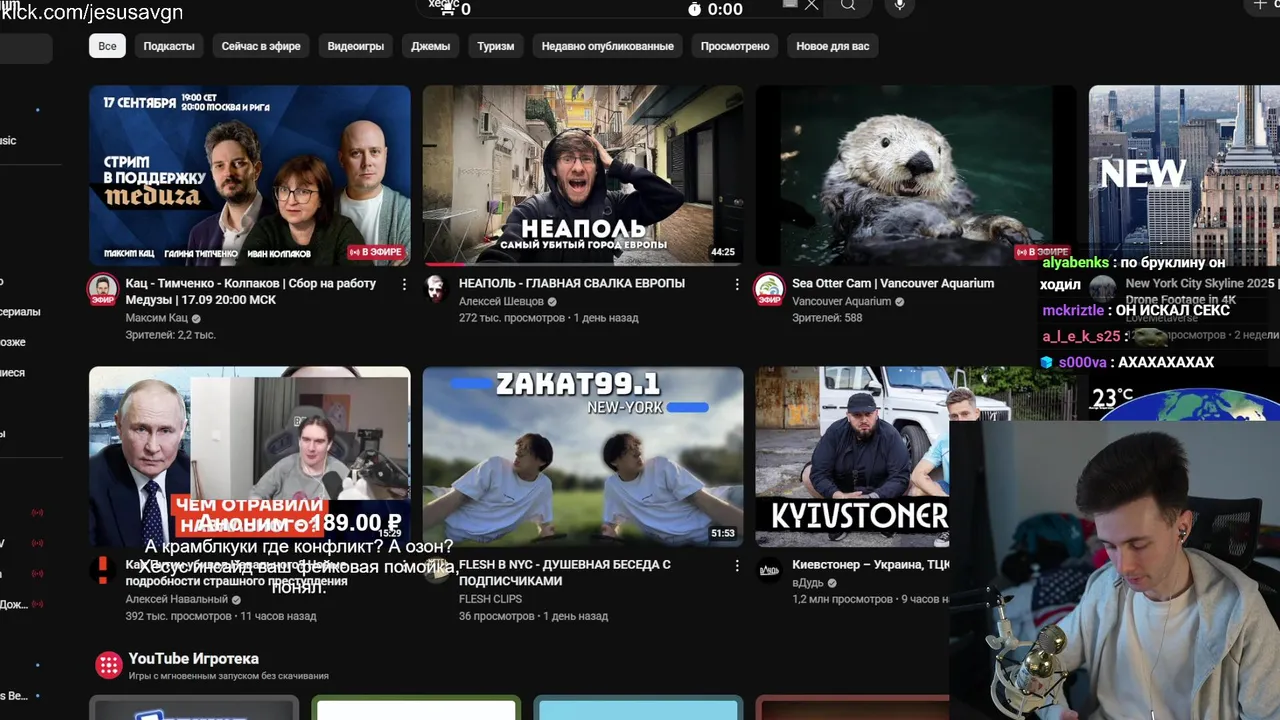Viewport: 1280px width, 720px height.
Task: Open Максим Кац channel avatar
Action: (x=102, y=289)
